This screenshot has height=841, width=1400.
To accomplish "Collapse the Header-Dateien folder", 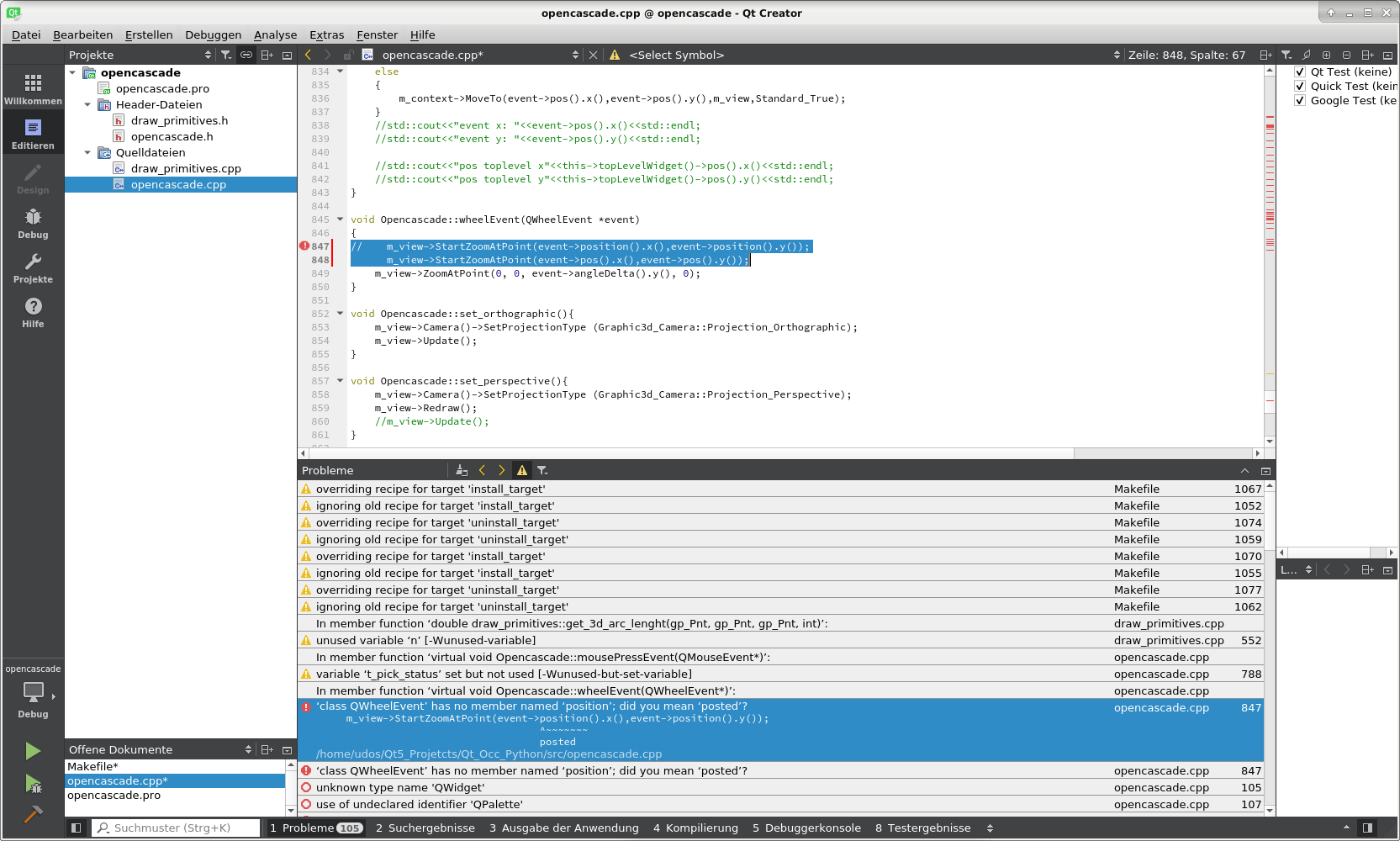I will [87, 104].
